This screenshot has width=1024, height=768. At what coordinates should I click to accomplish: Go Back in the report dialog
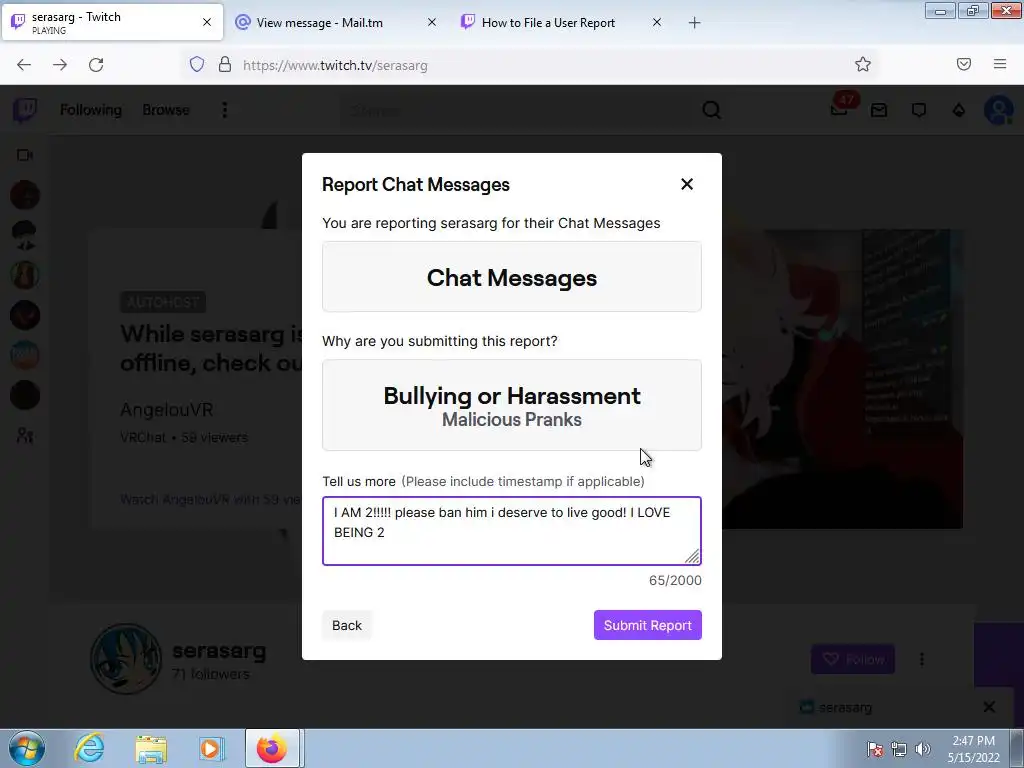tap(347, 625)
